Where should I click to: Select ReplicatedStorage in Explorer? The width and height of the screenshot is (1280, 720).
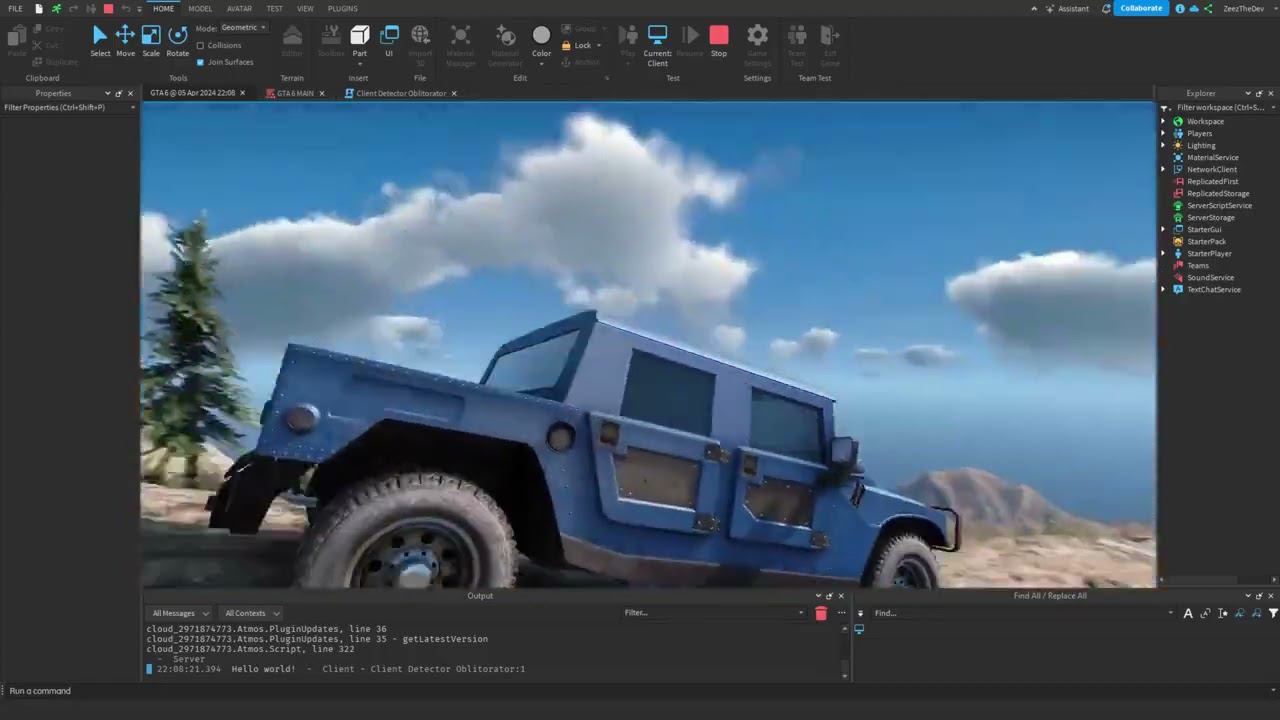click(1217, 193)
